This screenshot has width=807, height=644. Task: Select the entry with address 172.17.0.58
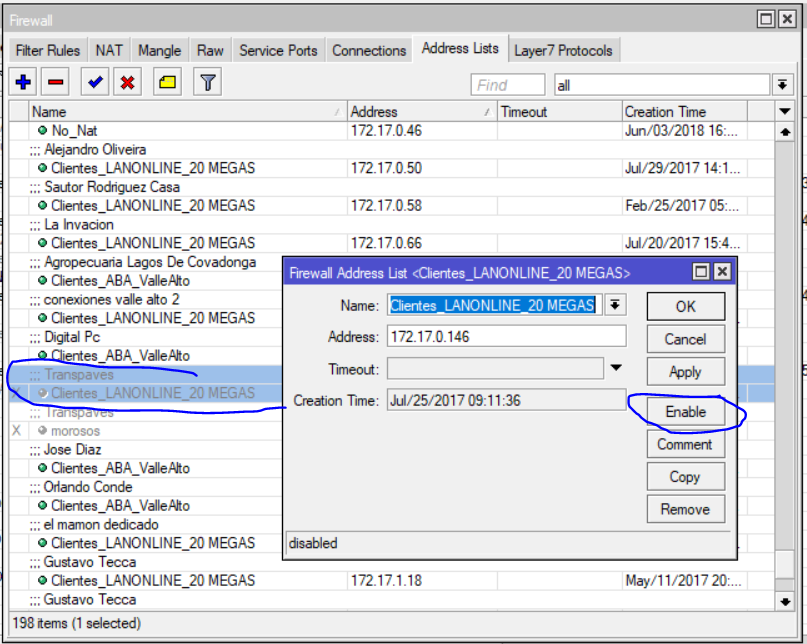tap(391, 206)
